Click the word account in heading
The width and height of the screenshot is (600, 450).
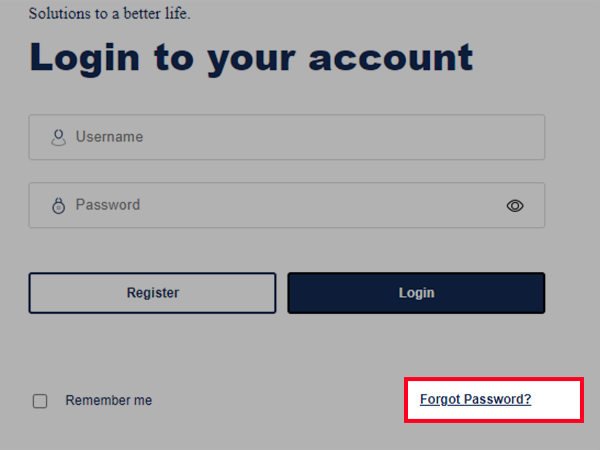tap(391, 58)
